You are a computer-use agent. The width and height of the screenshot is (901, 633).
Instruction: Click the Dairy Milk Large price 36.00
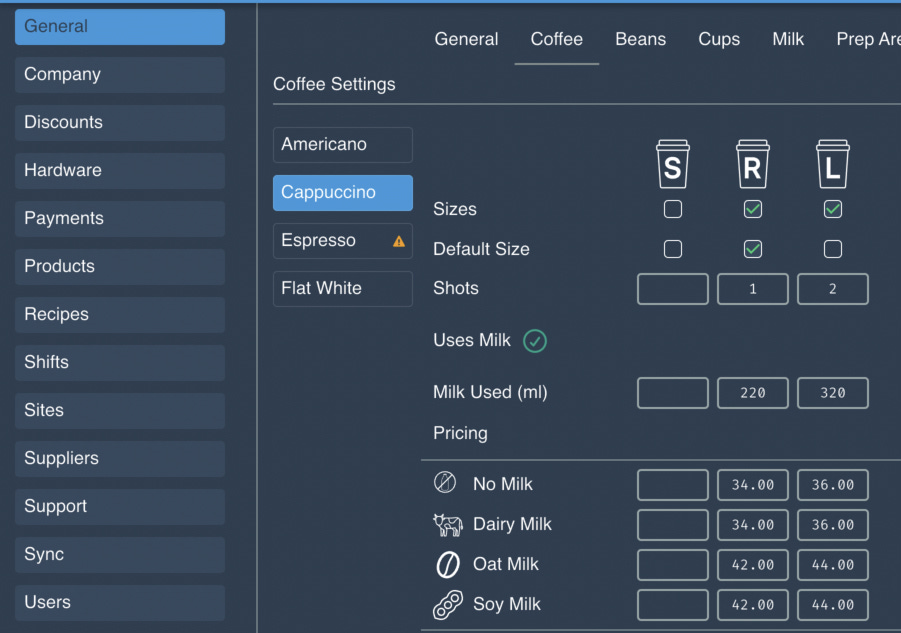pyautogui.click(x=833, y=525)
